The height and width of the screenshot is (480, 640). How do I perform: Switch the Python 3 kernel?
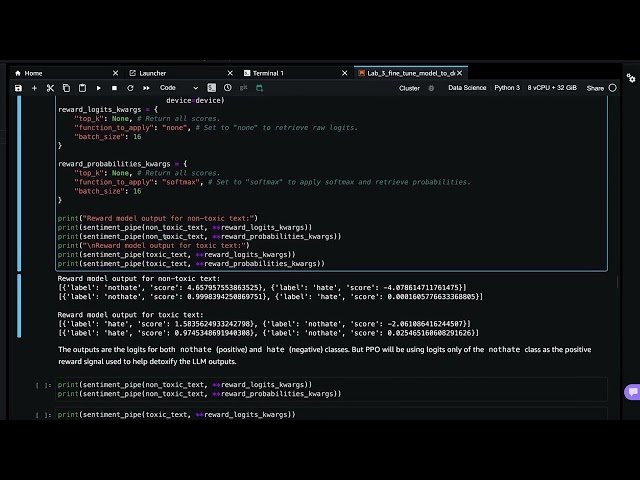click(x=507, y=88)
